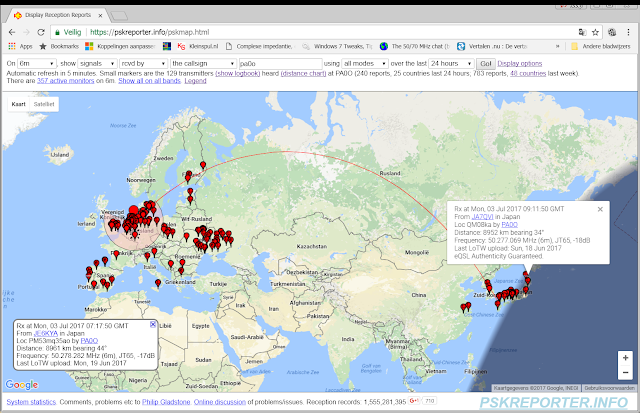Image resolution: width=640 pixels, height=413 pixels.
Task: Open the Chrome three-dot menu
Action: pyautogui.click(x=628, y=32)
